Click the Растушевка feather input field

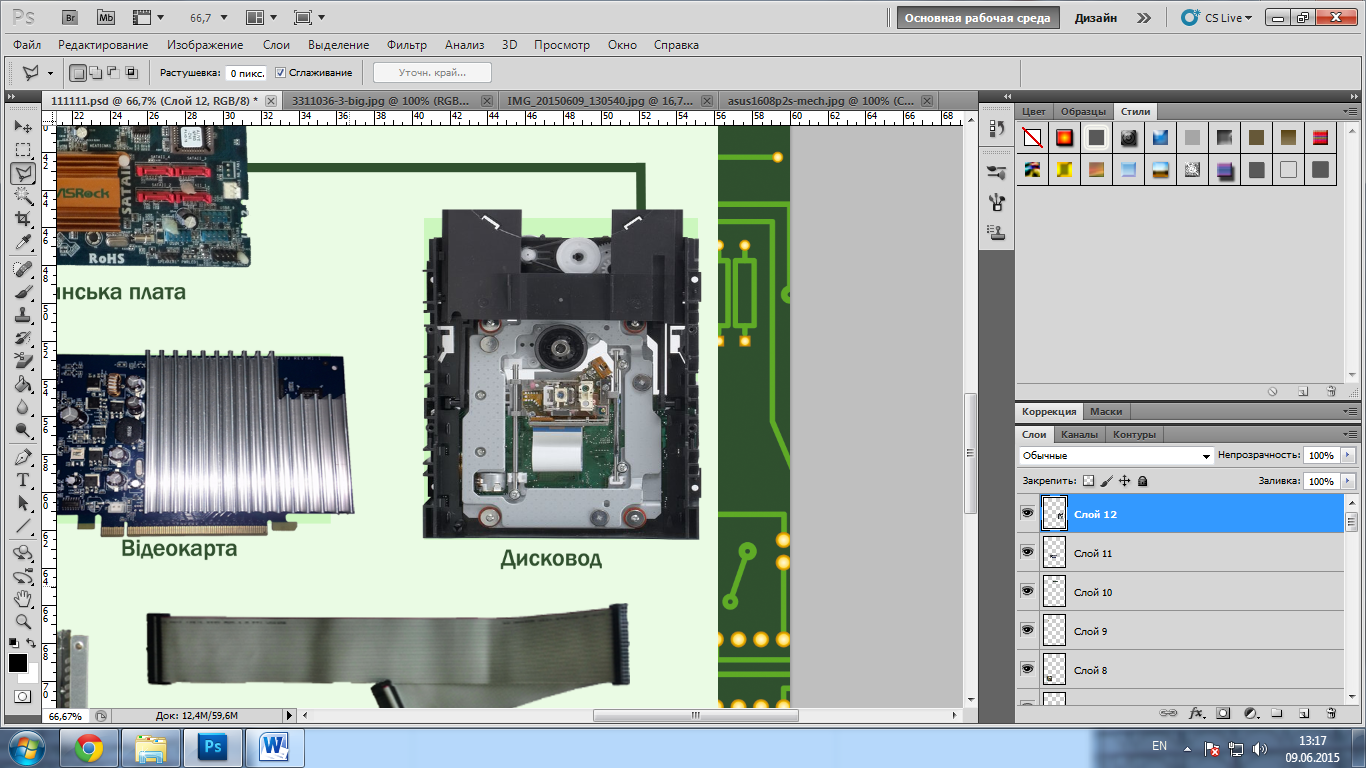(245, 73)
